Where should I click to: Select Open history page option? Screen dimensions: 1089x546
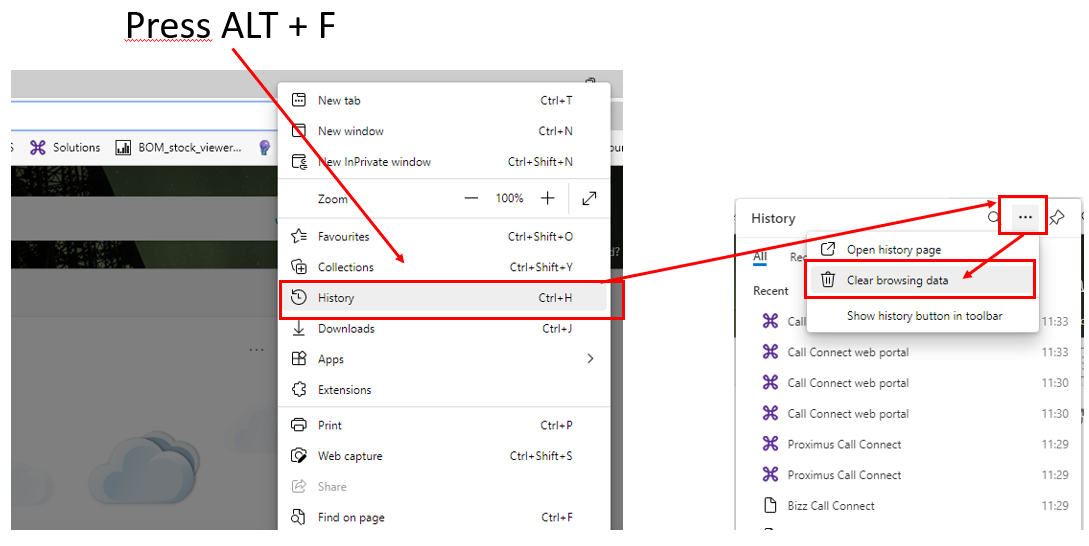[893, 250]
